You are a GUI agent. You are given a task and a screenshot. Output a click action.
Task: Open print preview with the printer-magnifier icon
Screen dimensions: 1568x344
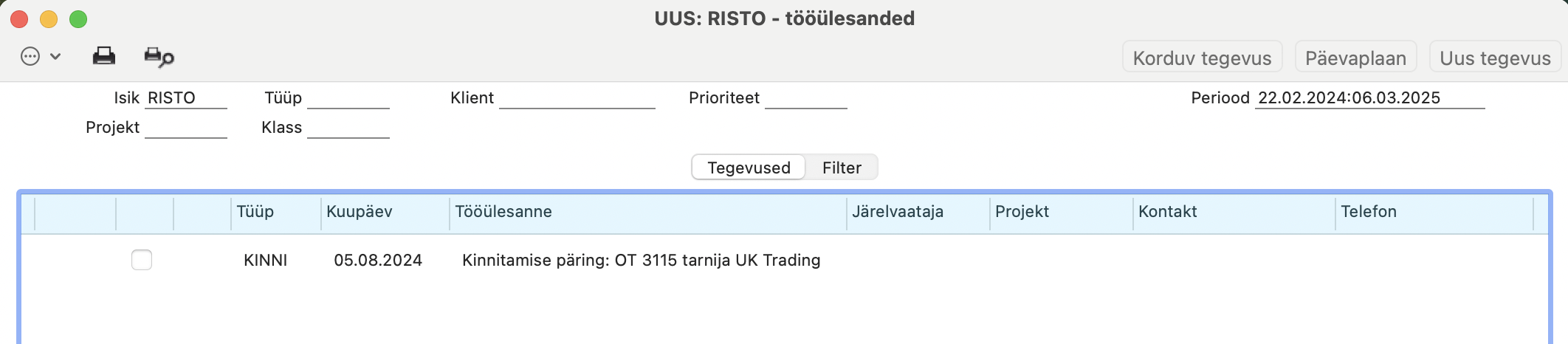click(159, 57)
